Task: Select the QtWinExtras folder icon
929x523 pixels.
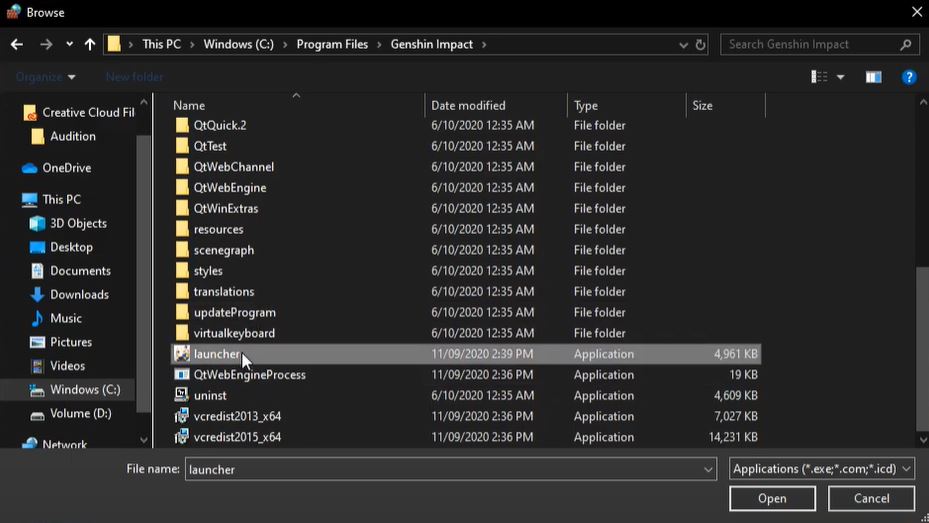Action: [x=182, y=208]
